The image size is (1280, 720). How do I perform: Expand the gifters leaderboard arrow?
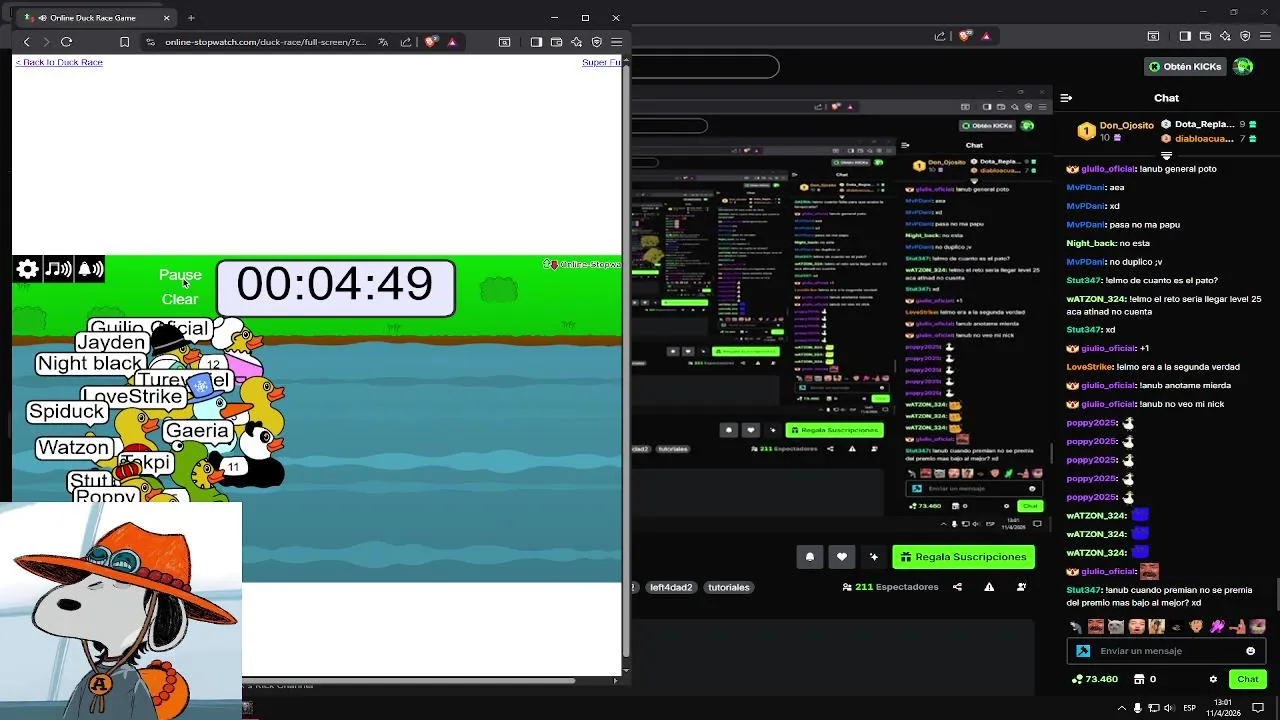click(1166, 156)
